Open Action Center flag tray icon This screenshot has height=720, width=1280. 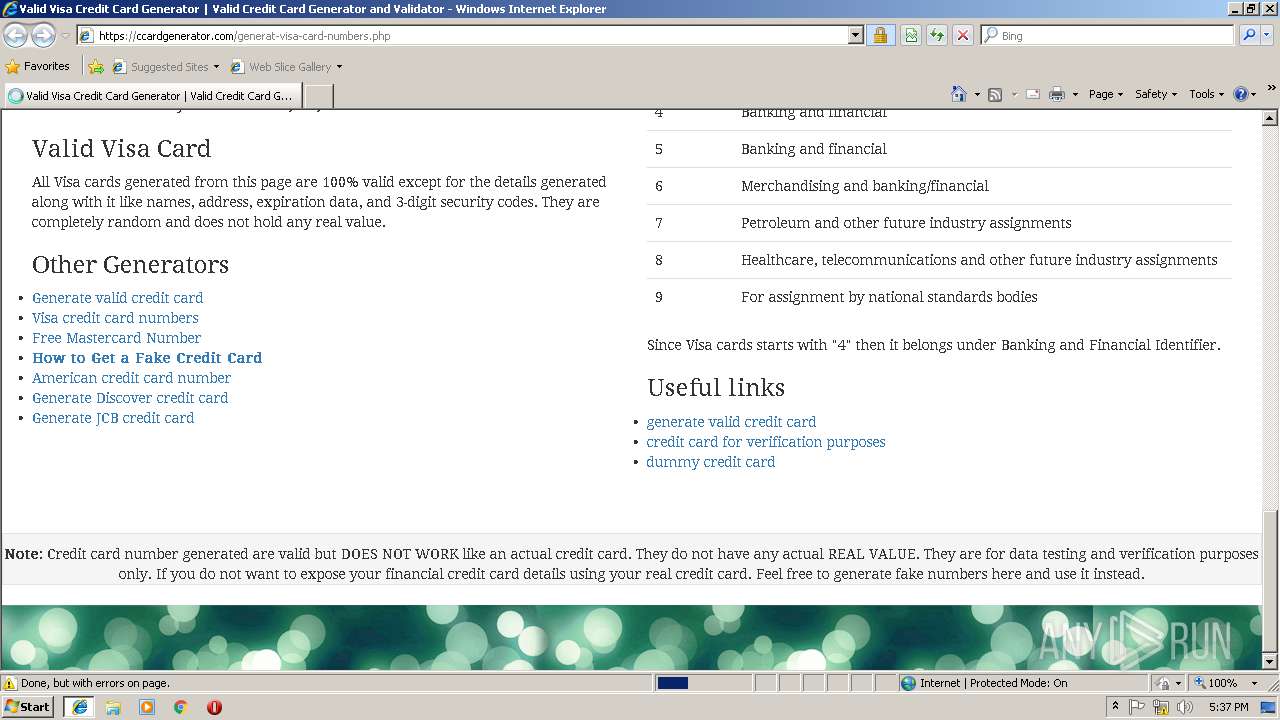pyautogui.click(x=1138, y=707)
